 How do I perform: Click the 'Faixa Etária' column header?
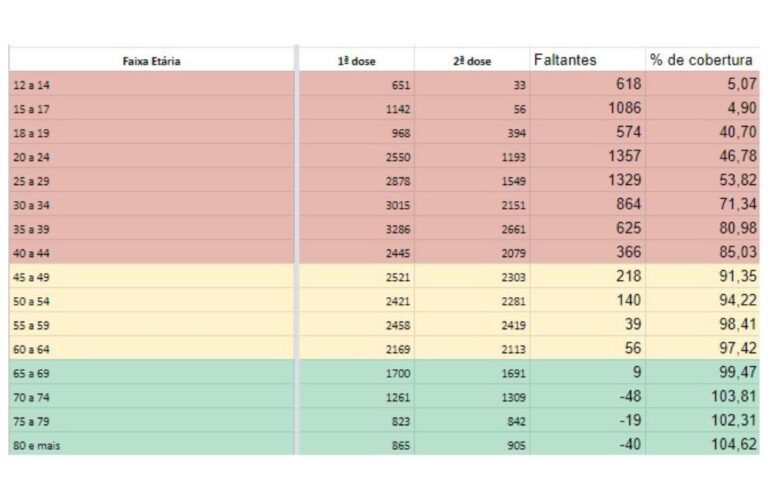tap(151, 61)
